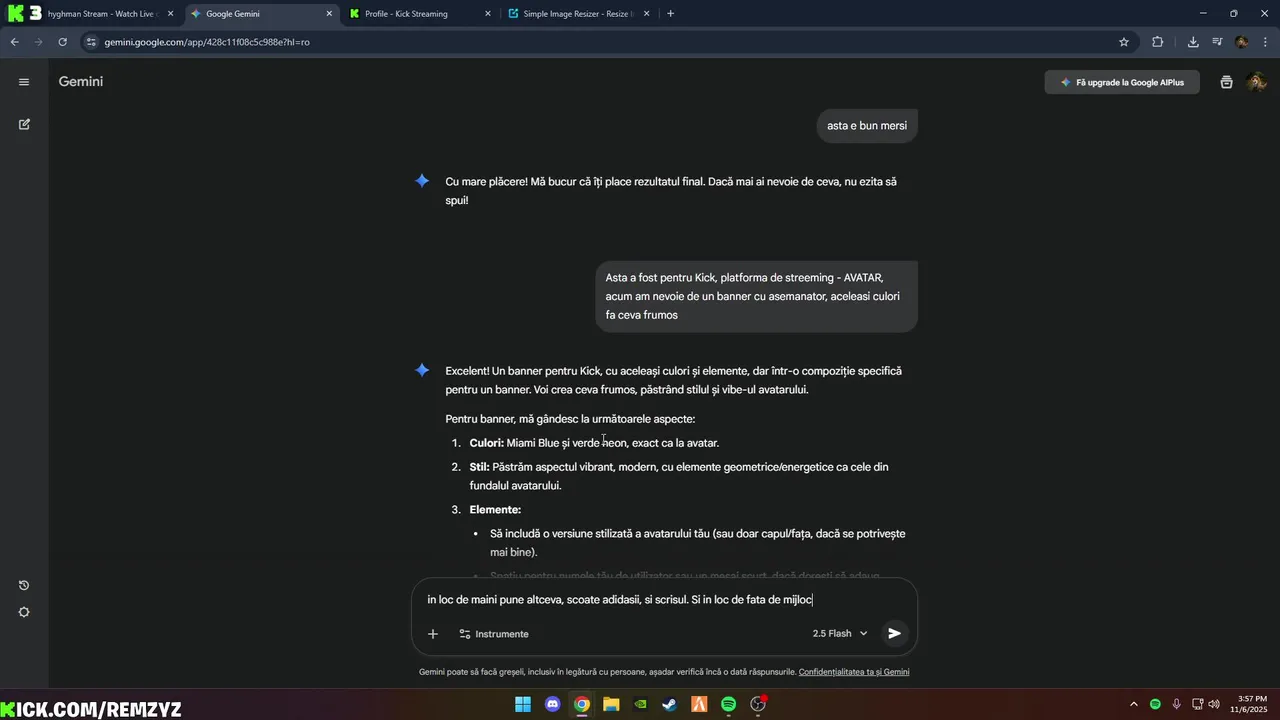
Task: Open the Windows Start menu
Action: [x=523, y=704]
